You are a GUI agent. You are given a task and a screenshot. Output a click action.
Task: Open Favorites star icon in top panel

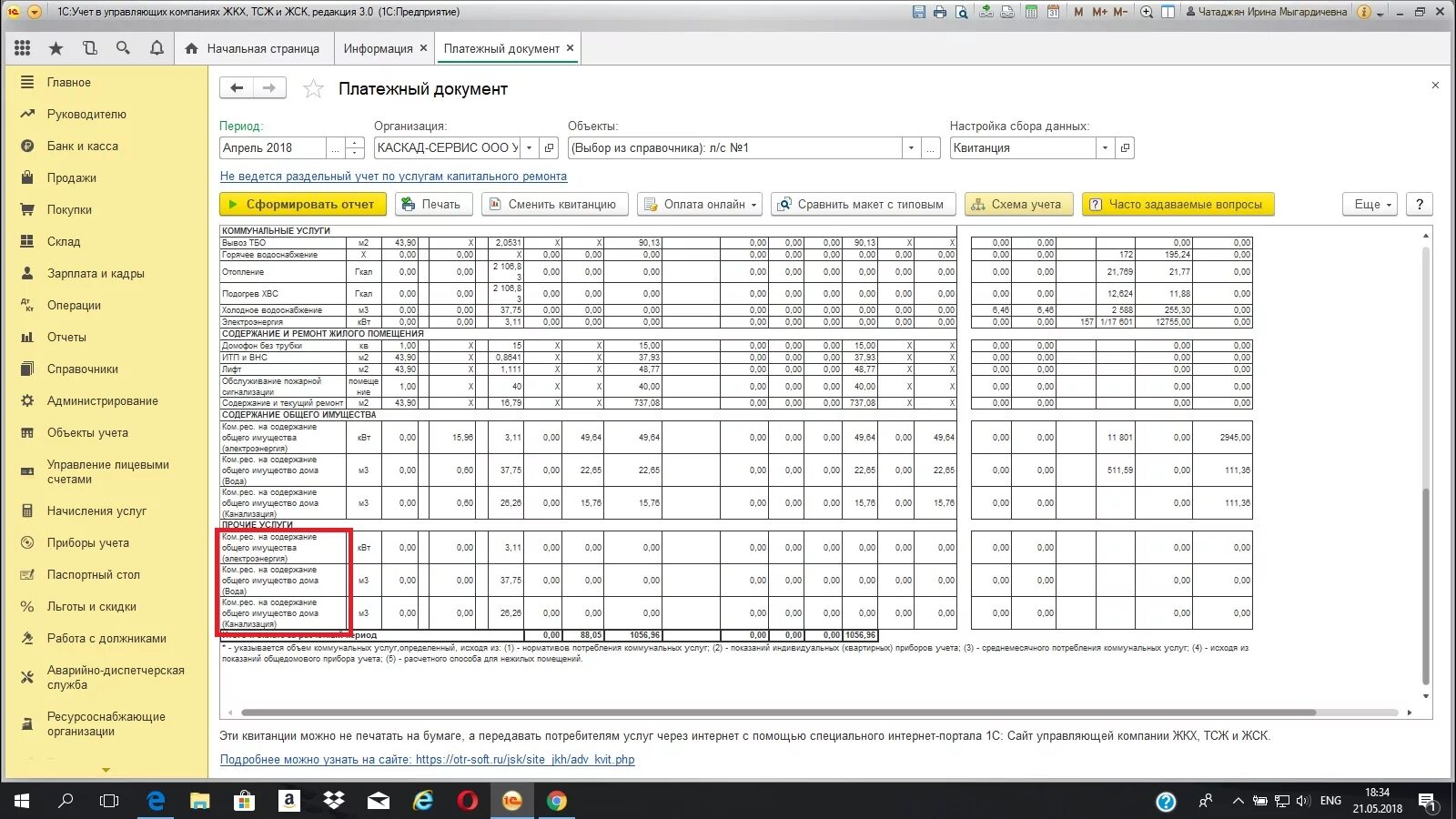pyautogui.click(x=56, y=48)
